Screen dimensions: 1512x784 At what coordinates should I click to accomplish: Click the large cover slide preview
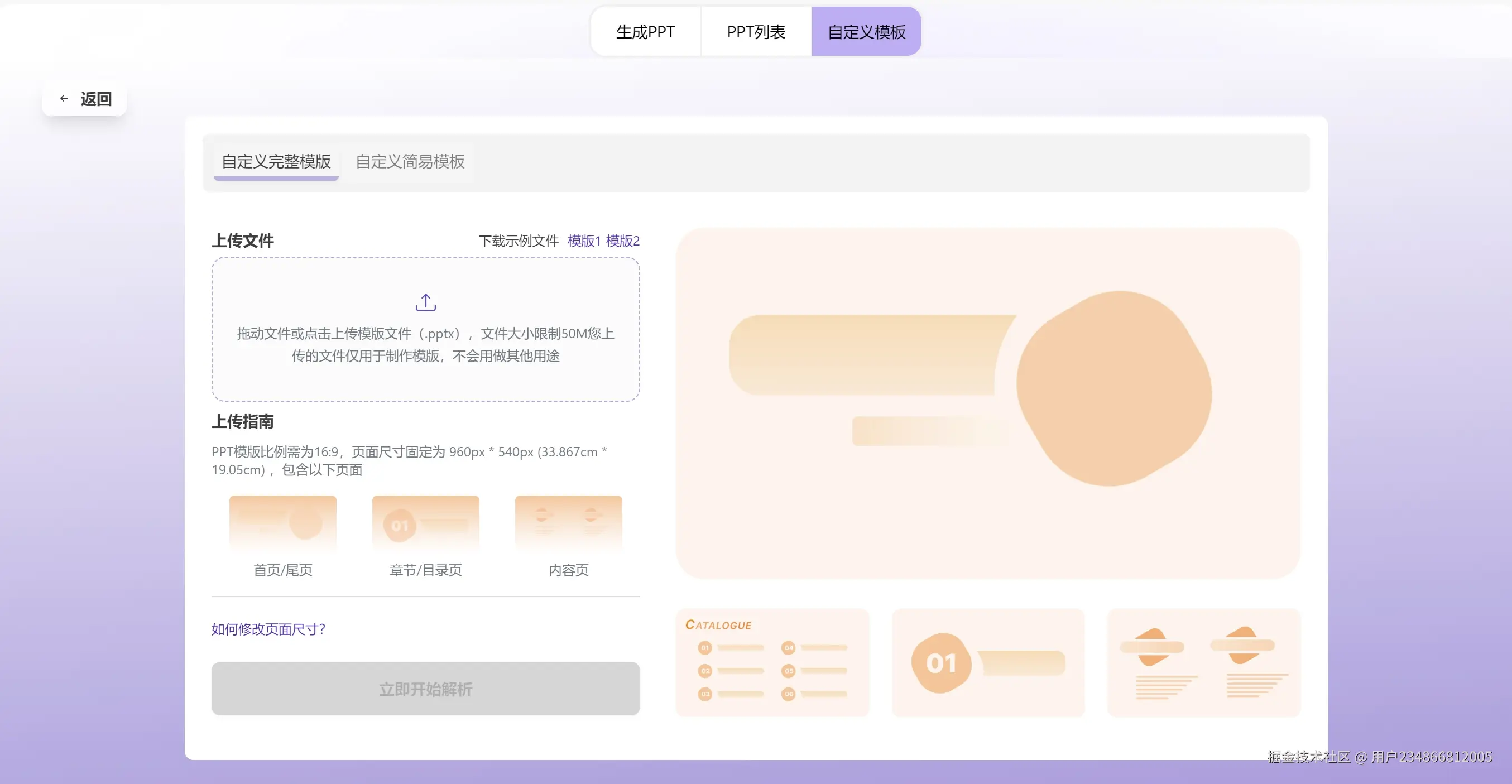(x=988, y=403)
